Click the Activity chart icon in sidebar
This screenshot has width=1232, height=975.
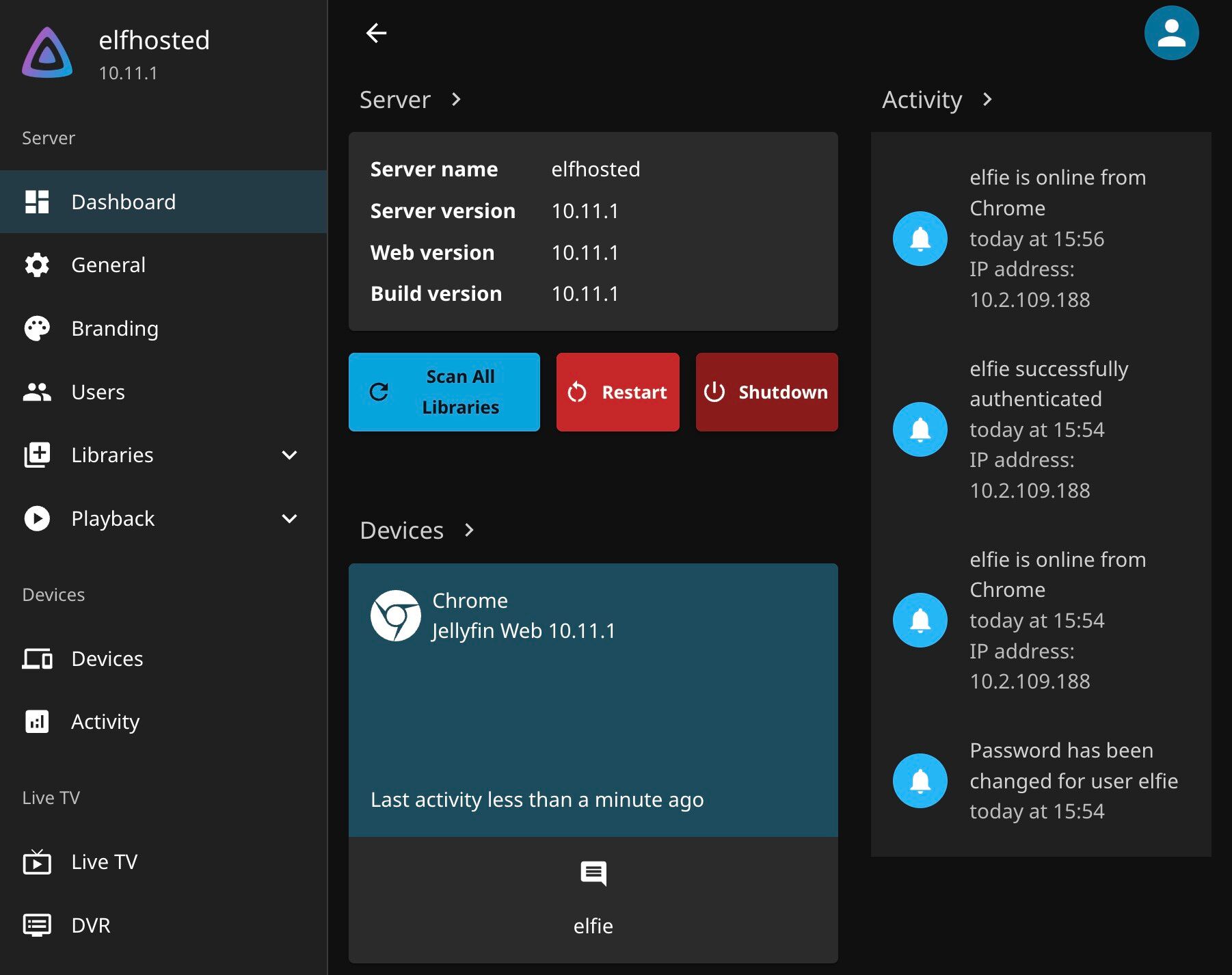click(37, 721)
